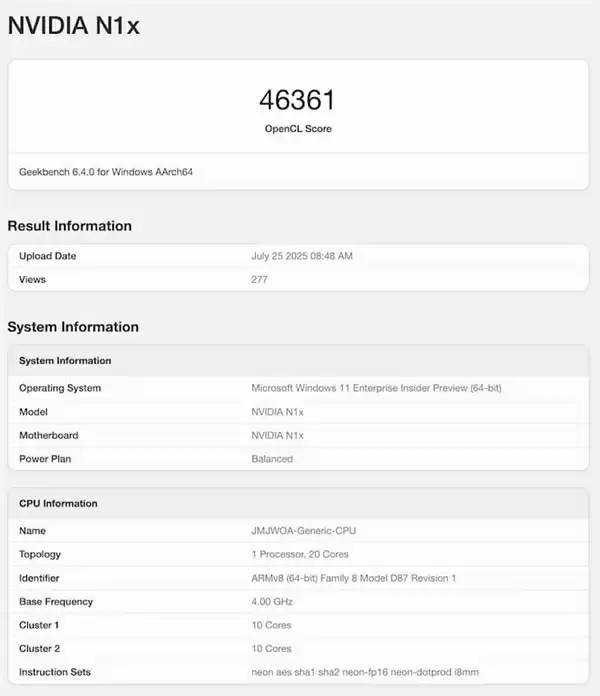Select the ARMv8 Family 8 Model D87 value
The width and height of the screenshot is (600, 696).
pos(354,578)
